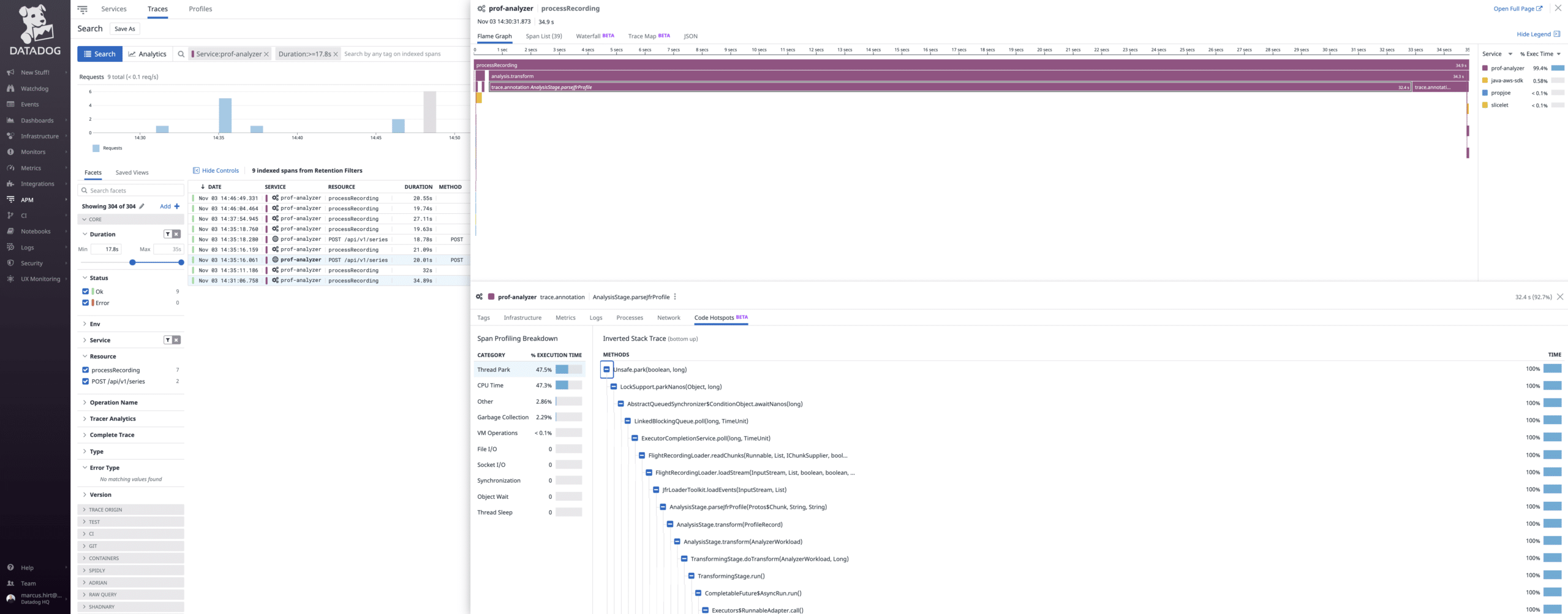
Task: Click Add to add a new facet
Action: click(170, 207)
